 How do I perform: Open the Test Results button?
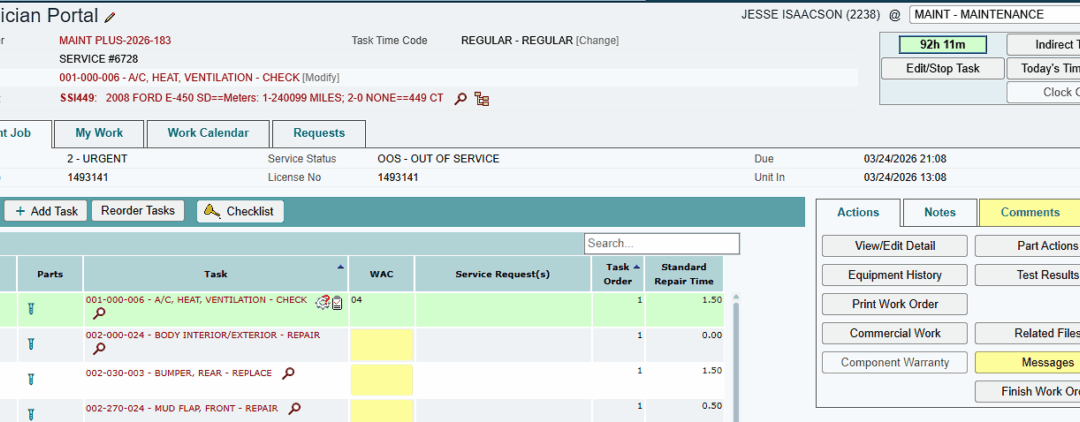pos(1028,275)
